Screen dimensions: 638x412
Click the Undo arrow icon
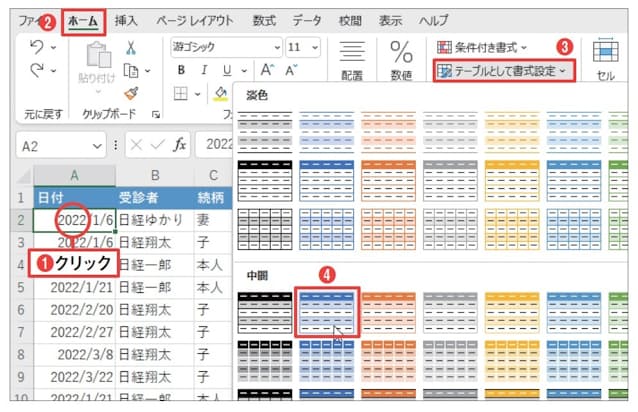coord(37,47)
